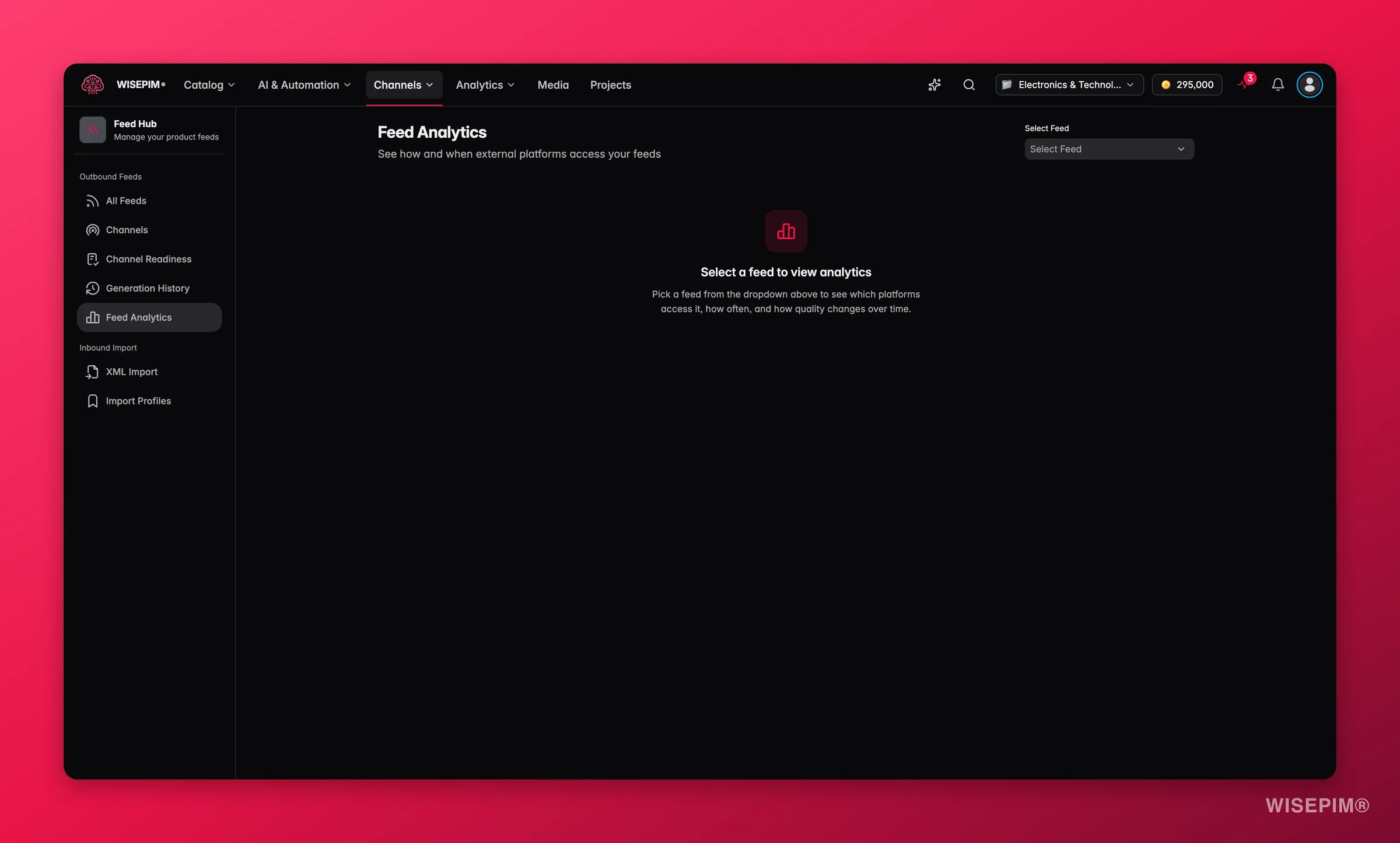1400x843 pixels.
Task: Click "Manage your product feeds" subtitle
Action: 166,137
